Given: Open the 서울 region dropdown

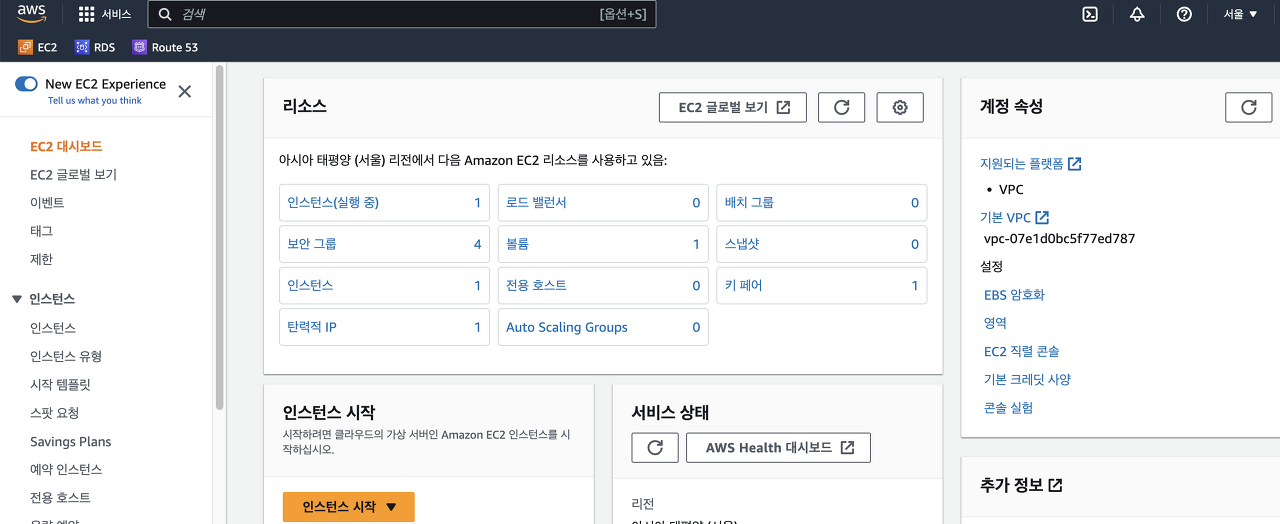Looking at the screenshot, I should [x=1241, y=14].
